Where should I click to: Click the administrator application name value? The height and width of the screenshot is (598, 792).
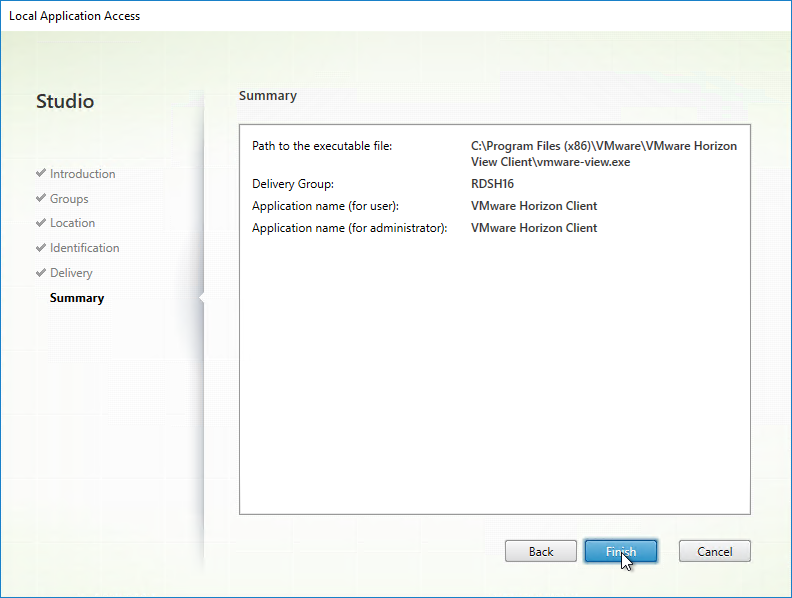click(534, 228)
